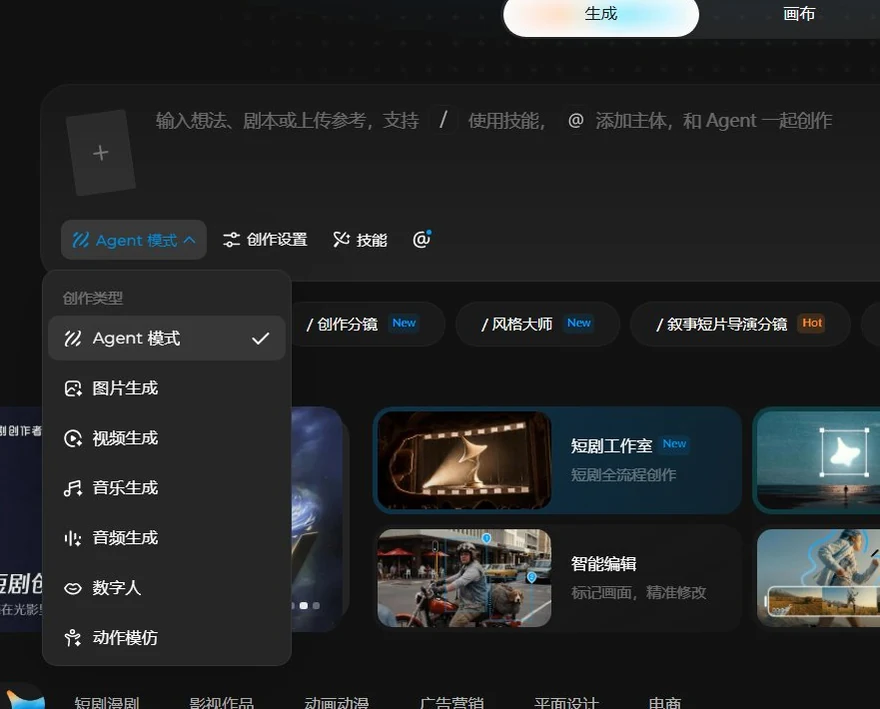Open the 智能编辑 card

click(557, 578)
